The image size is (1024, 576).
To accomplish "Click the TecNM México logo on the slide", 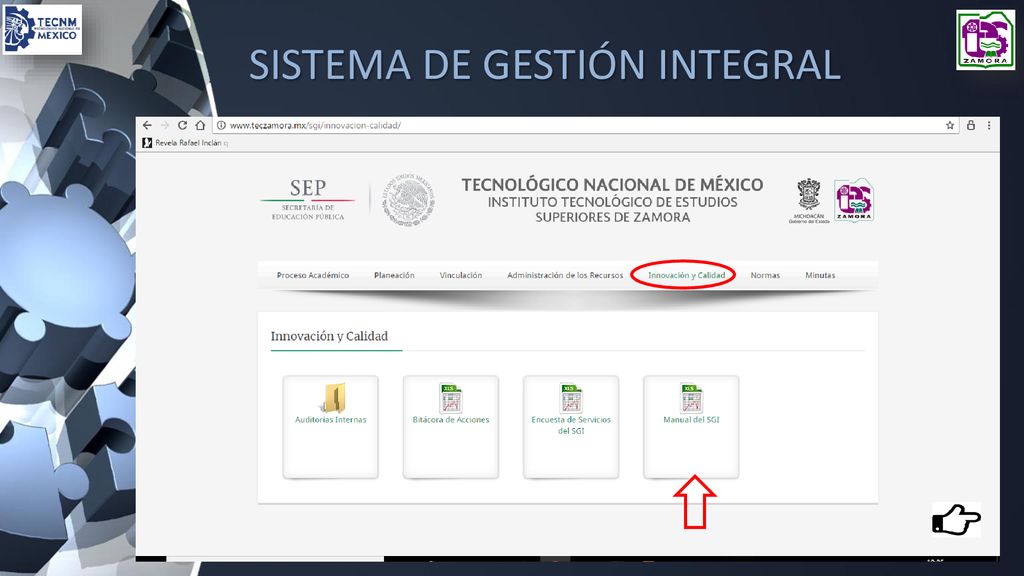I will [x=42, y=29].
